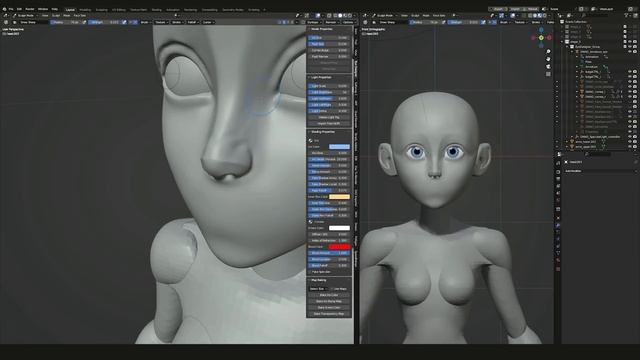
Task: Click the Add Modifier dropdown
Action: 599,171
